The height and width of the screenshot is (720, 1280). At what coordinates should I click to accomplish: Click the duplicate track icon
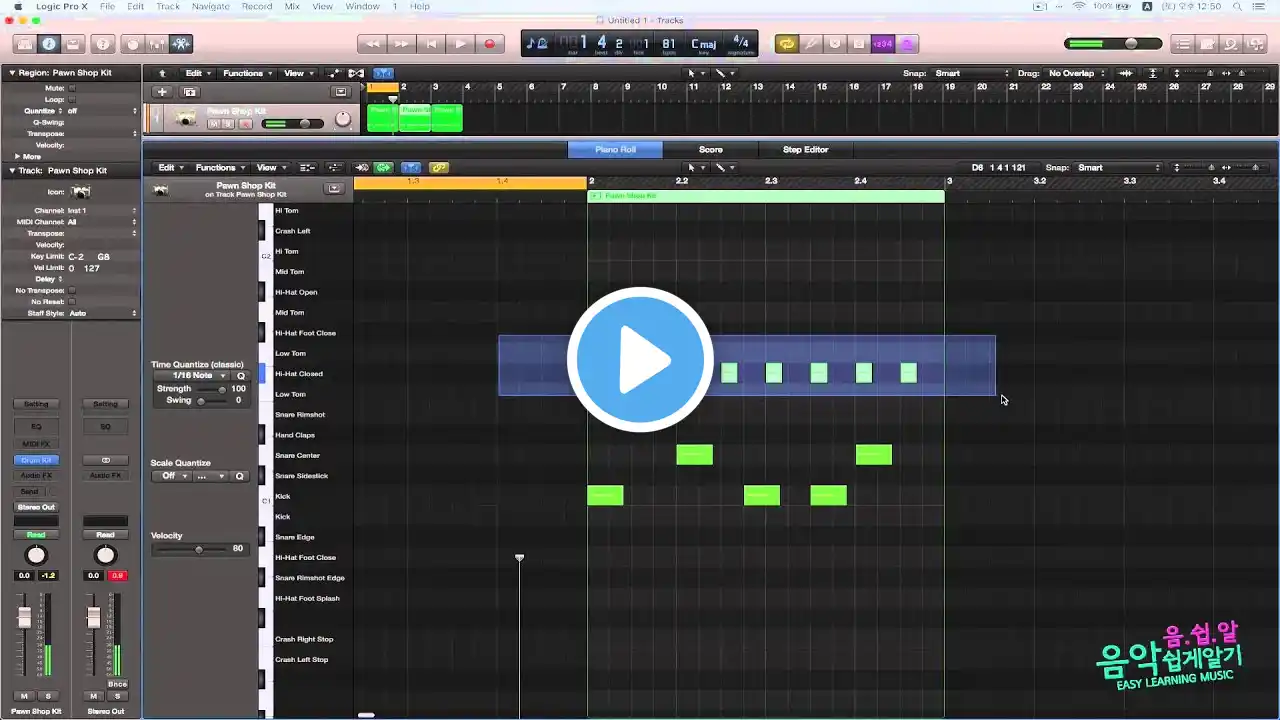click(x=190, y=92)
